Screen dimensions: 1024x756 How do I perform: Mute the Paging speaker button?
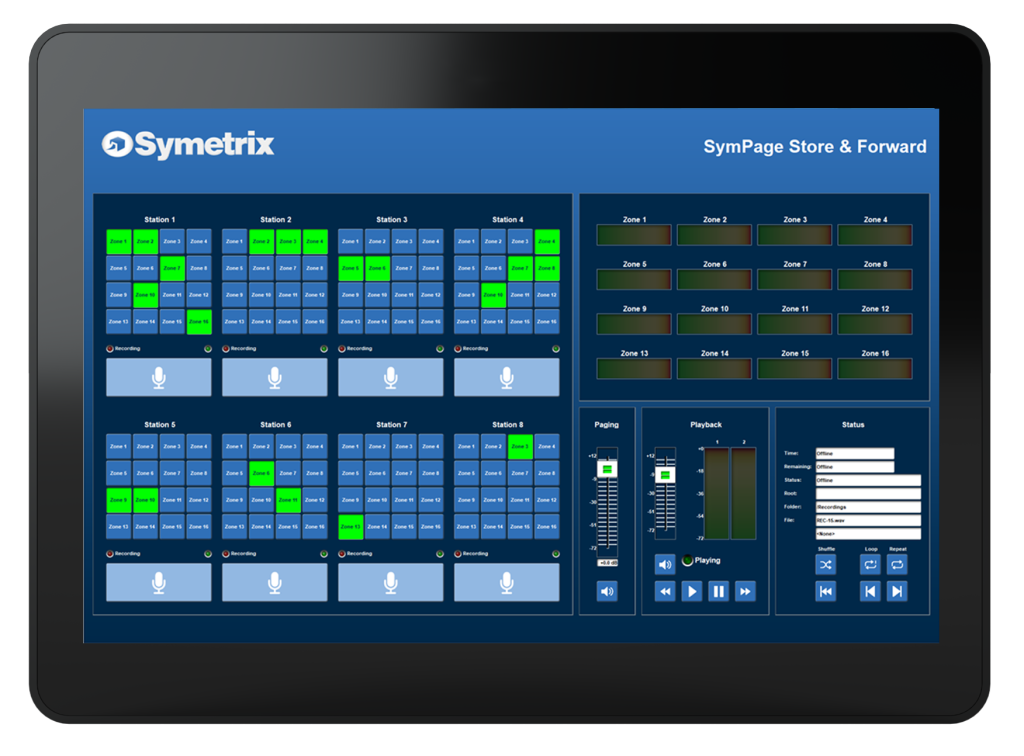pyautogui.click(x=607, y=591)
